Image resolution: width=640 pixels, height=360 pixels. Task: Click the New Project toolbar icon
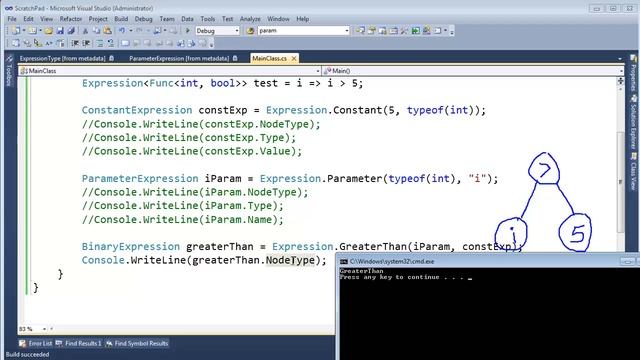(16, 31)
